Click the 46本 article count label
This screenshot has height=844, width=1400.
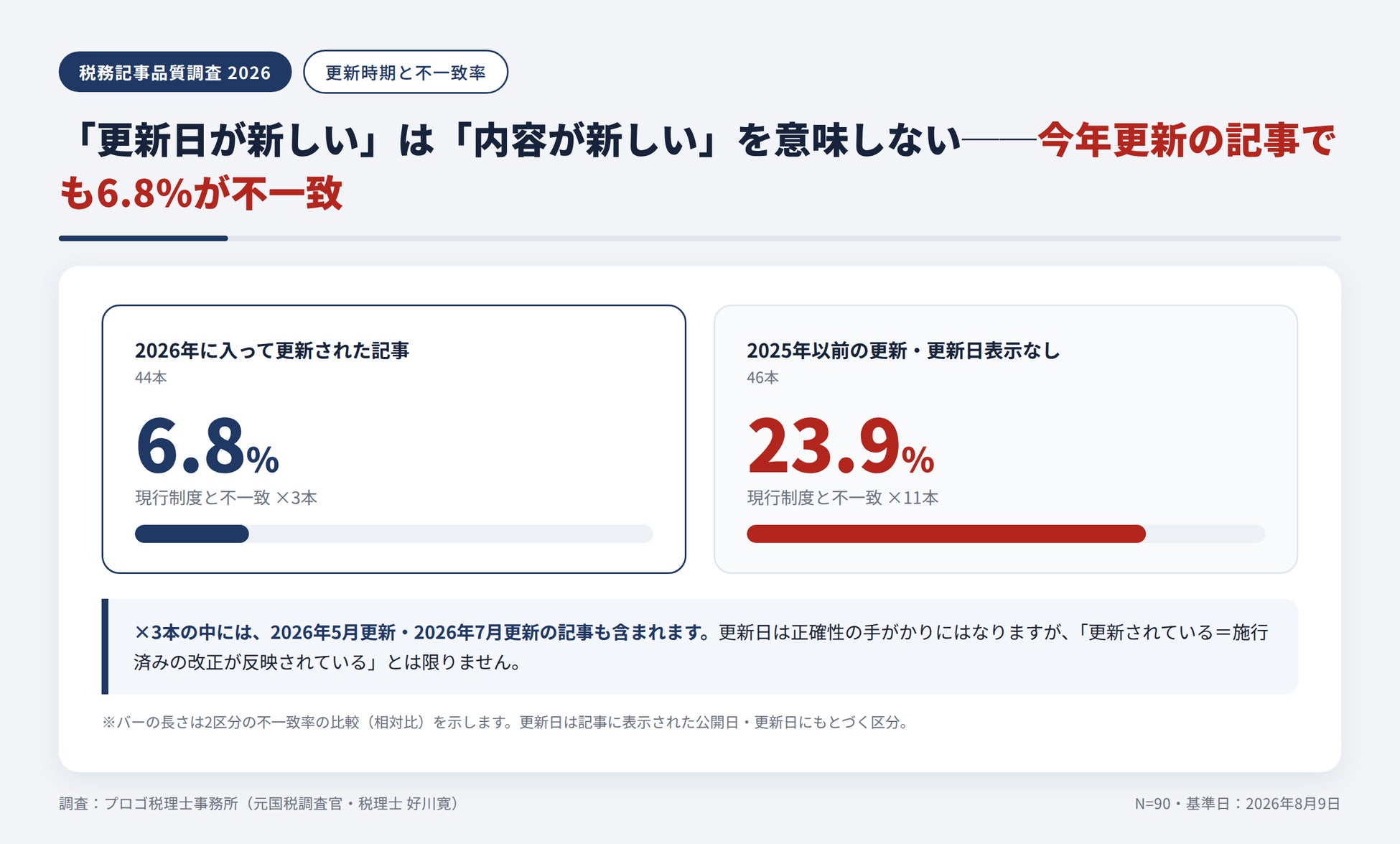(762, 377)
